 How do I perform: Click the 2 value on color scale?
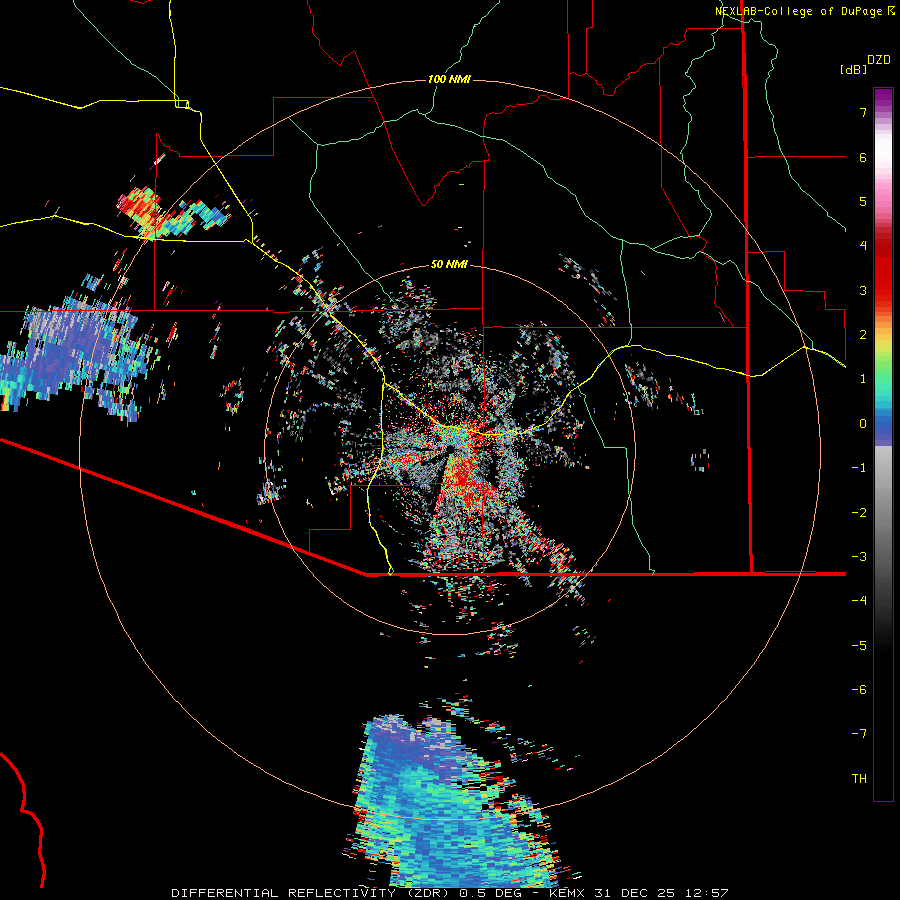click(x=863, y=335)
